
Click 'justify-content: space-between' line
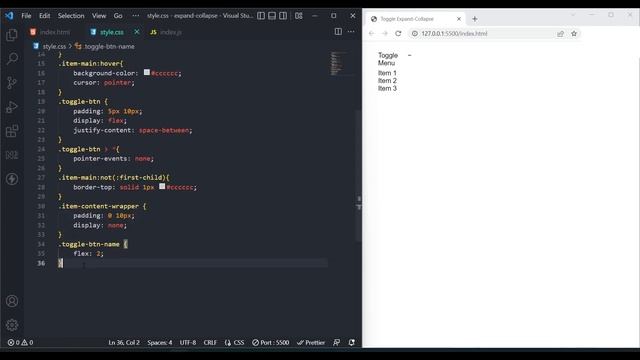(x=133, y=130)
